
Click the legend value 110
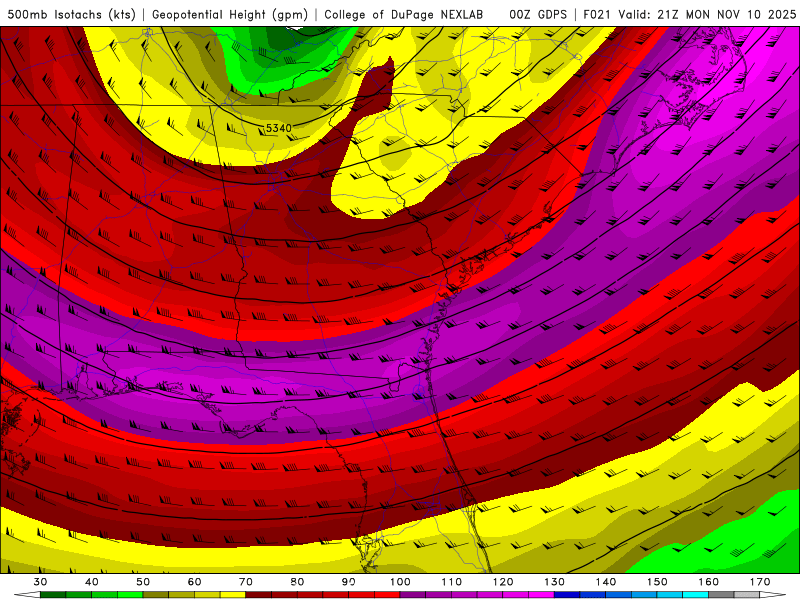(x=452, y=582)
